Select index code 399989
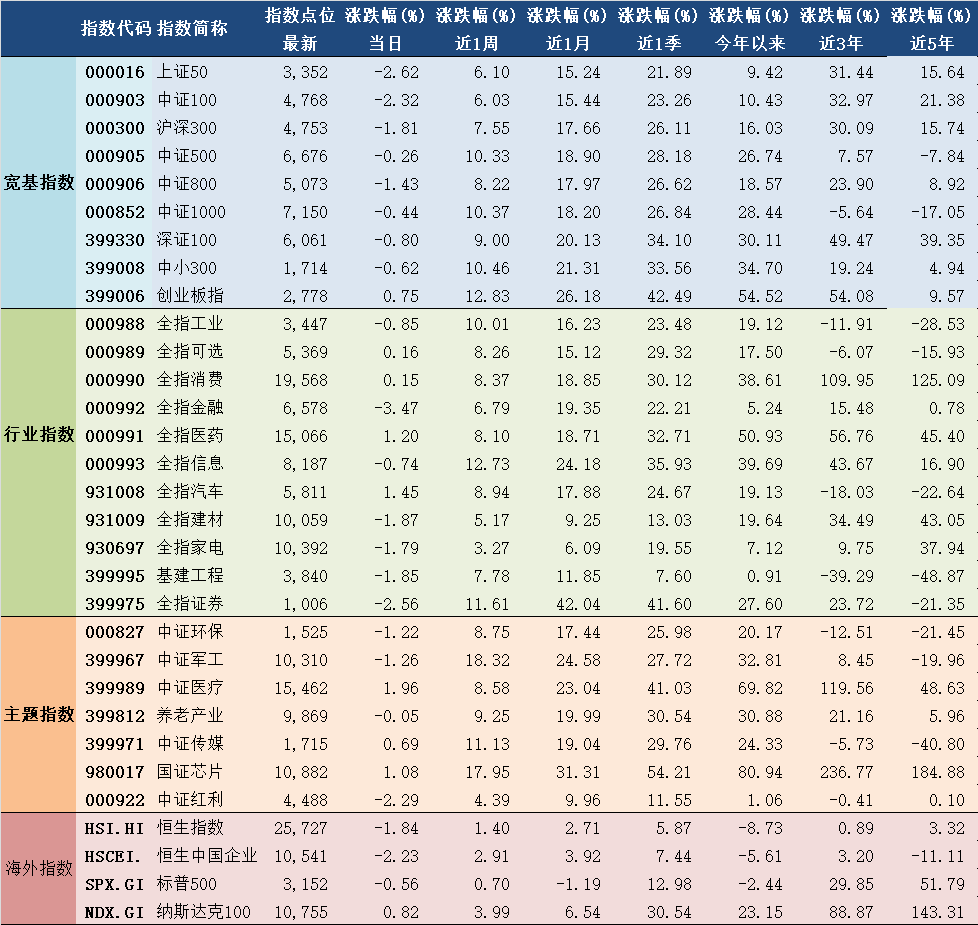978x925 pixels. (x=115, y=688)
